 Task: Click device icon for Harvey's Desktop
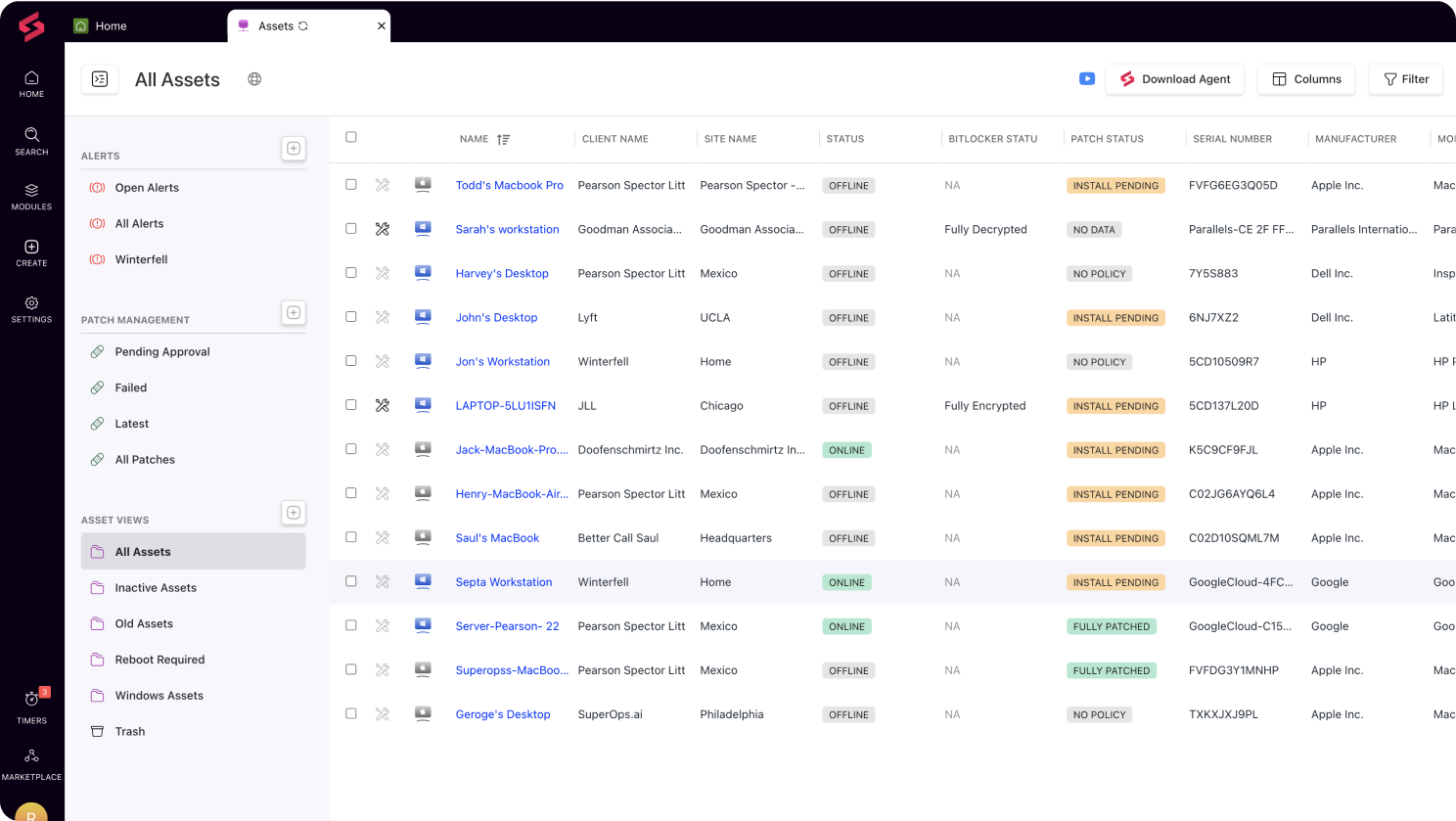(x=423, y=273)
